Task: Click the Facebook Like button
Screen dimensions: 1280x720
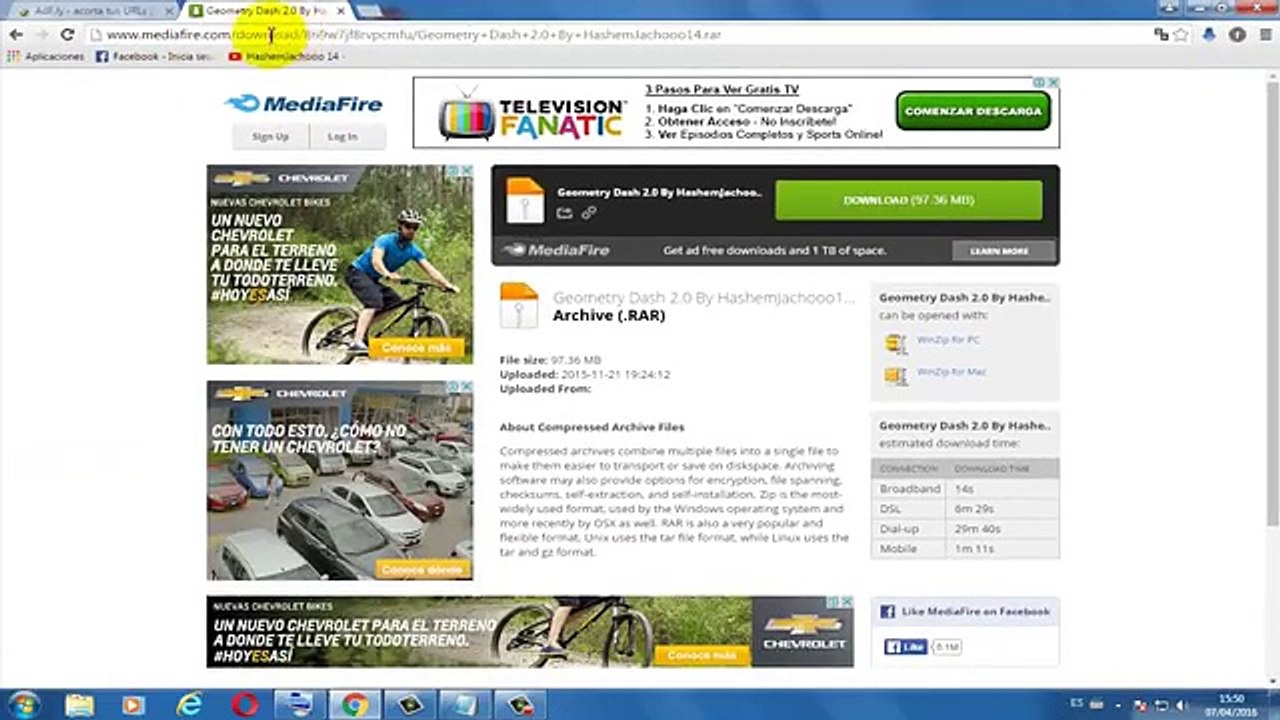Action: (x=906, y=647)
